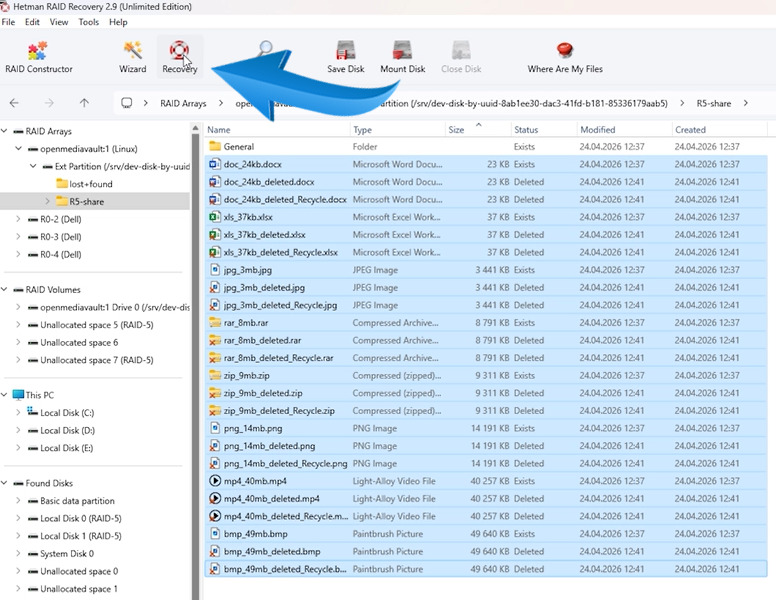The image size is (776, 600).
Task: Select the zip_9mb_deleted.zip archive icon
Action: click(x=214, y=393)
